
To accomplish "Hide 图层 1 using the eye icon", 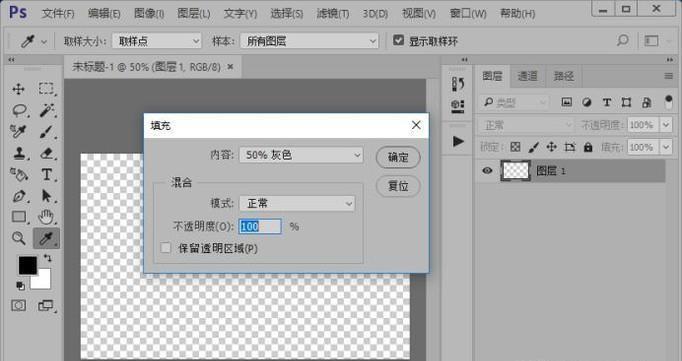I will 487,170.
